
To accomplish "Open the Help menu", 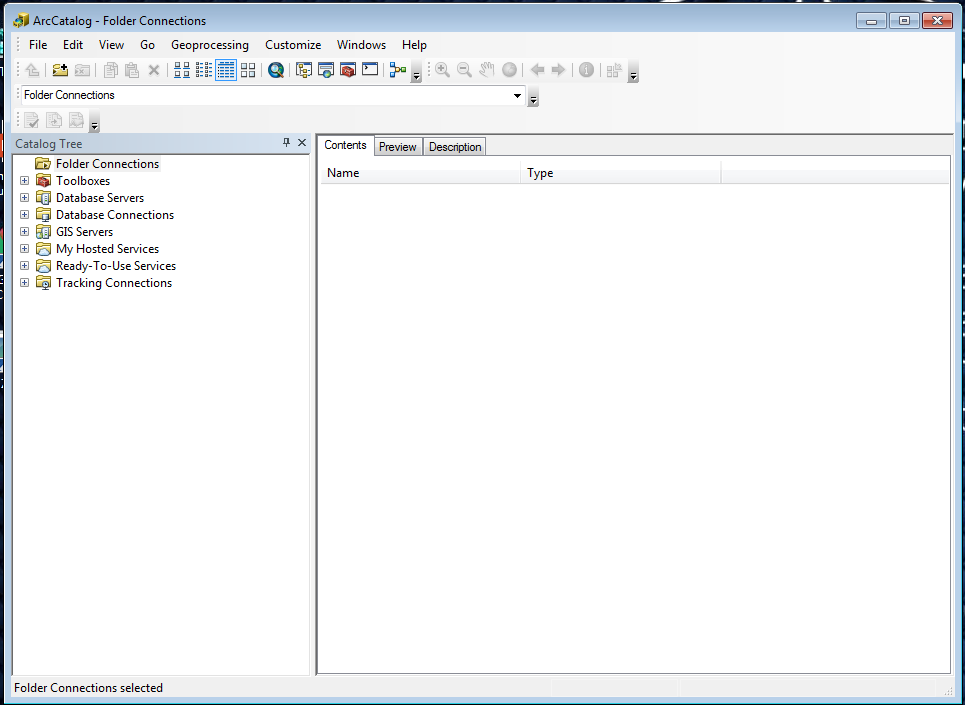I will [x=414, y=45].
